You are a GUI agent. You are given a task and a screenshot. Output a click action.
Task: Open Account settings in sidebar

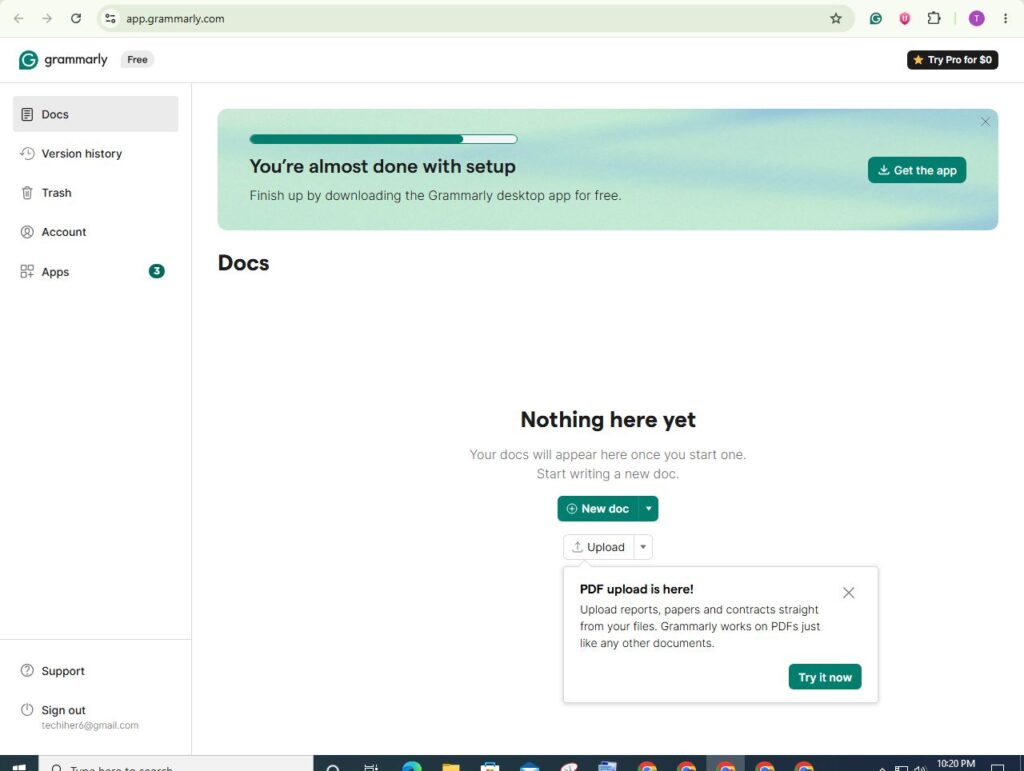pos(95,232)
